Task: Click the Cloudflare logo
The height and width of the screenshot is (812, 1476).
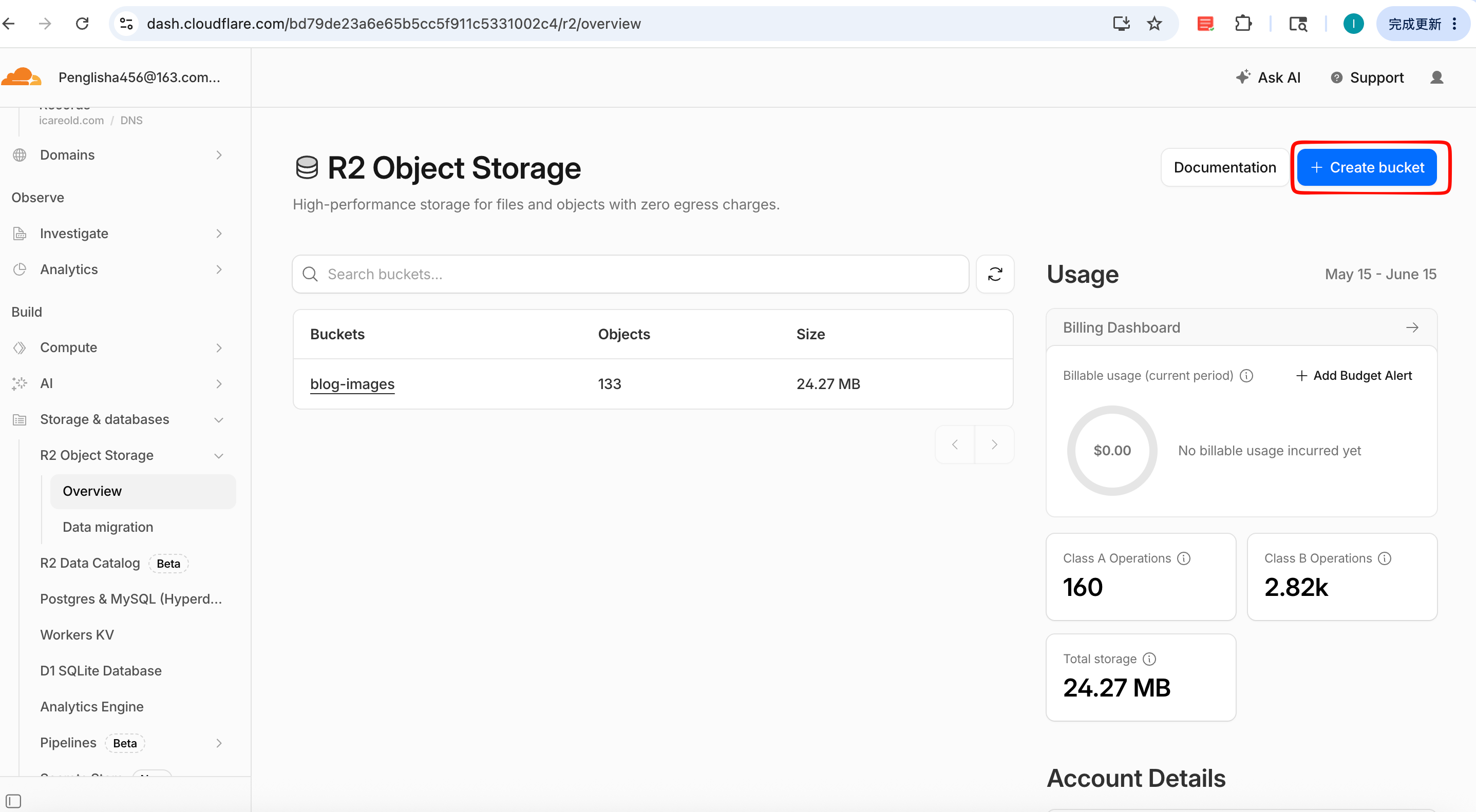Action: [22, 76]
